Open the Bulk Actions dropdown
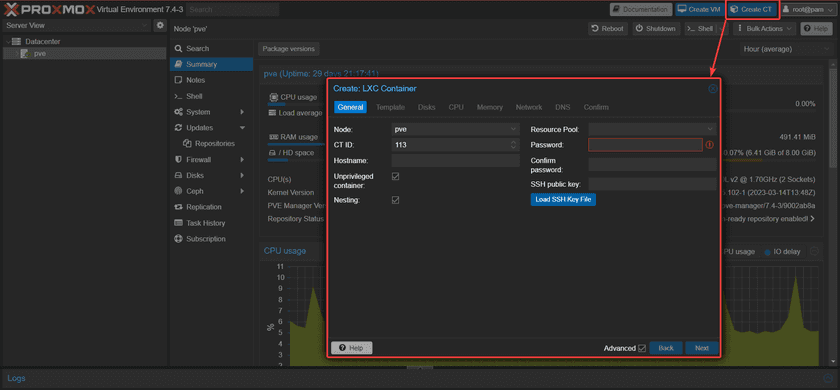840x390 pixels. (x=764, y=29)
